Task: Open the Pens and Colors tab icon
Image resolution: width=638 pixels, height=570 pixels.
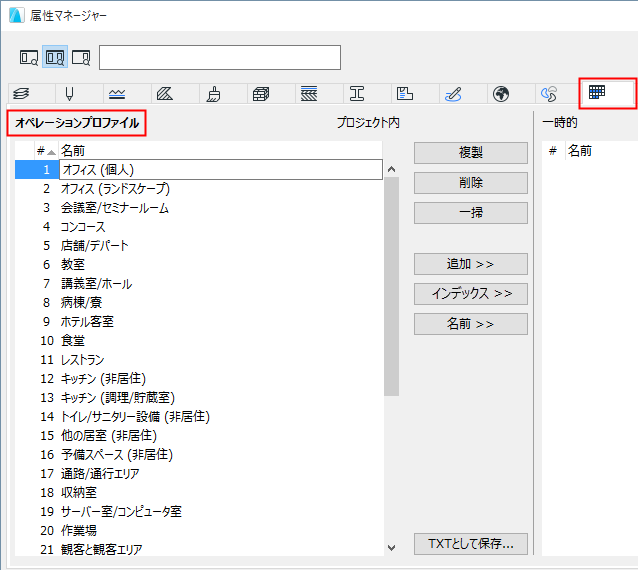Action: (x=69, y=94)
